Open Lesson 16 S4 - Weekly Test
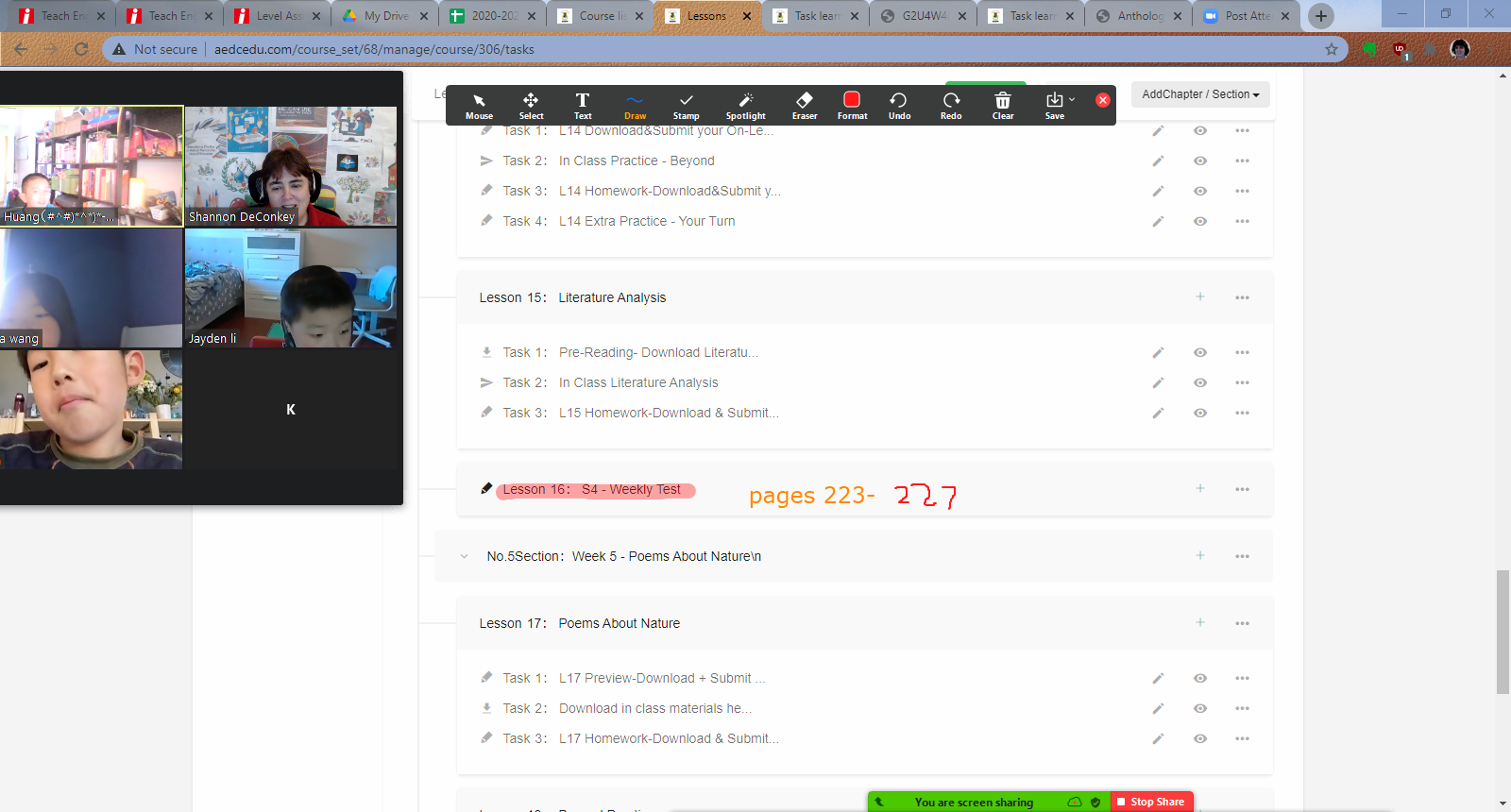Screen dimensions: 1511x812 [592, 490]
